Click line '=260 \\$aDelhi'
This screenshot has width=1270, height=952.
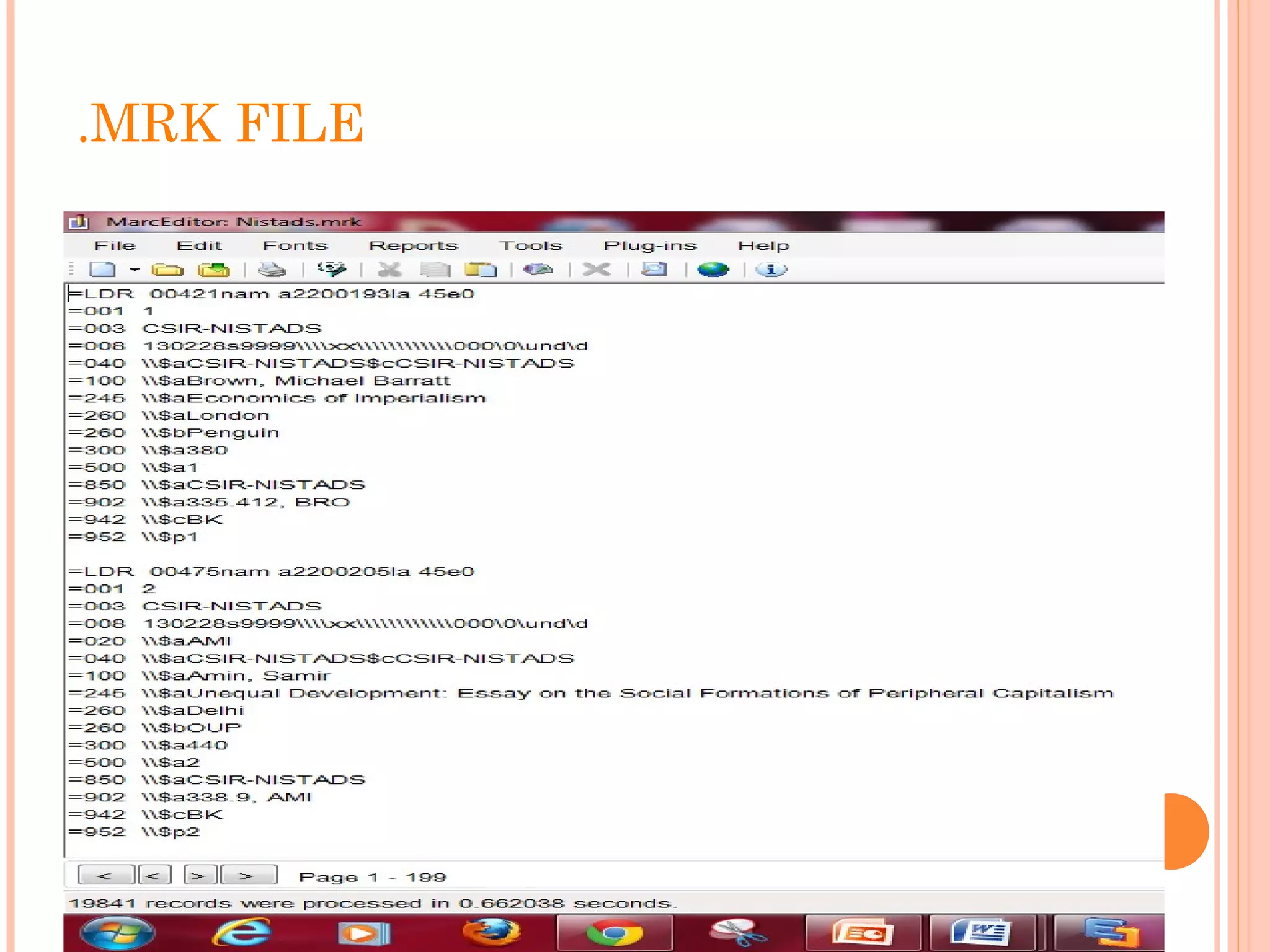156,710
